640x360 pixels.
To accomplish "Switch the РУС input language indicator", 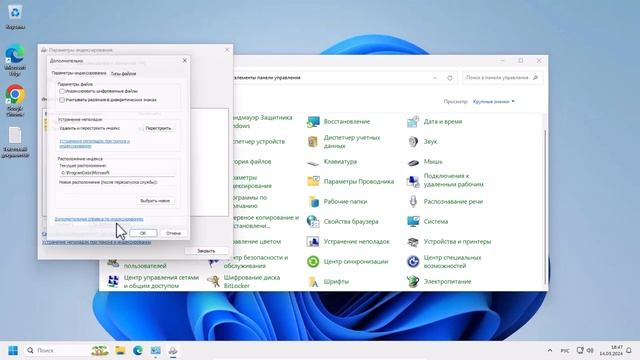I will point(565,351).
